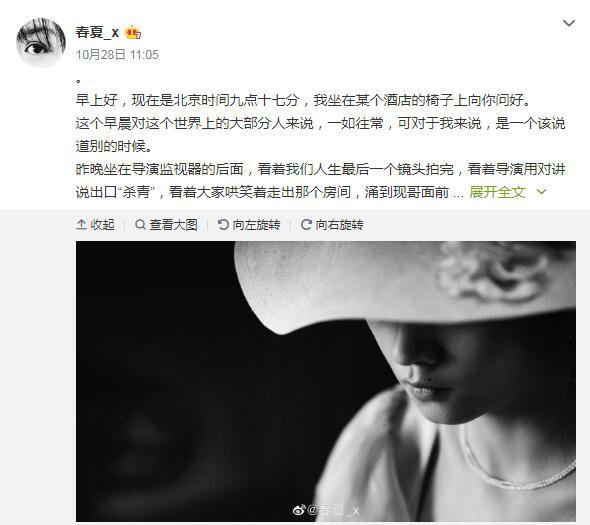590x525 pixels.
Task: Click the @春夏_x watermark text
Action: [333, 510]
